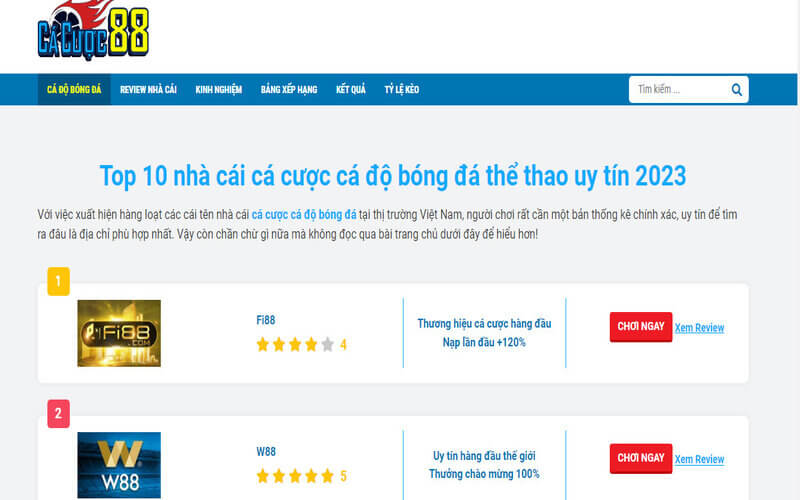Click 'Thương hiệu cá cược hàng đầu' text
Screen dimensions: 800x500
tap(484, 323)
